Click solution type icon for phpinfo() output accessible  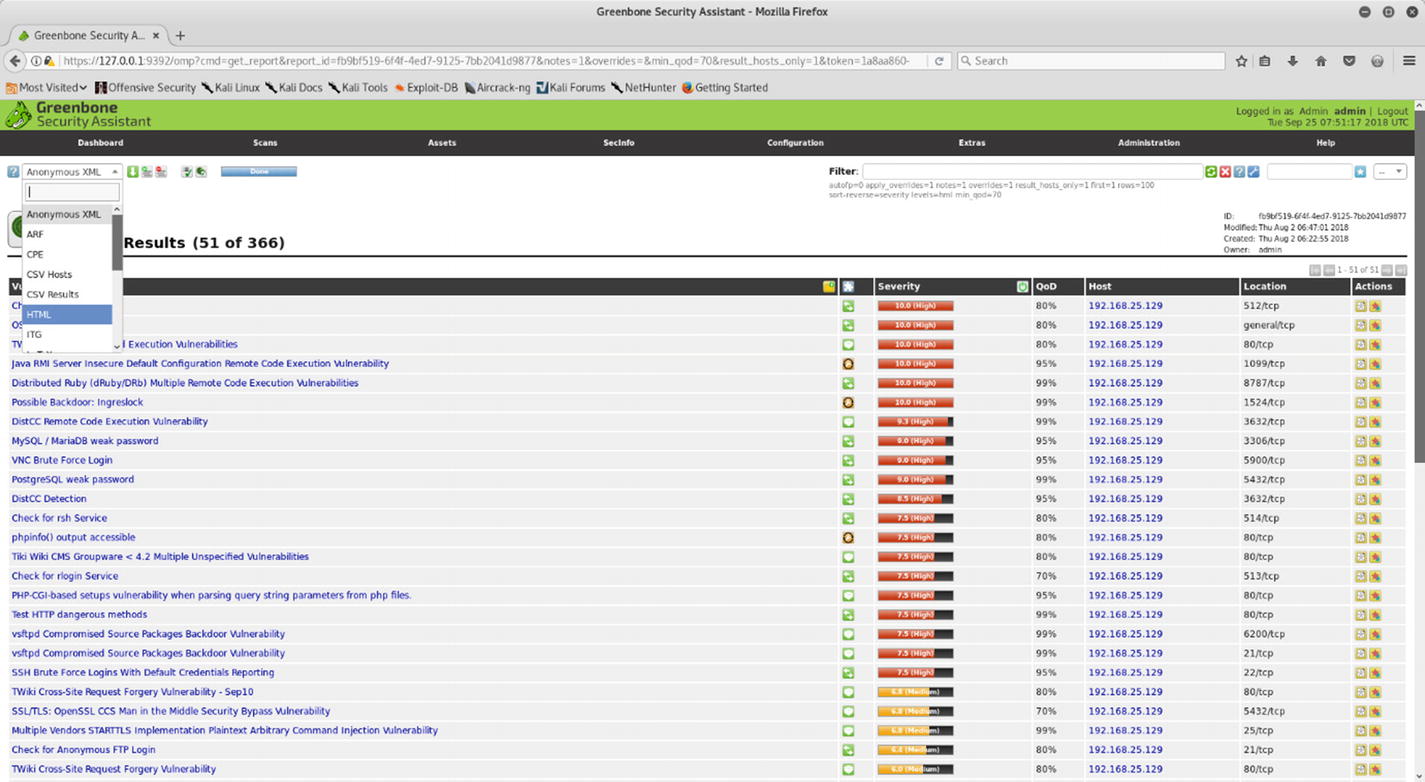tap(848, 537)
